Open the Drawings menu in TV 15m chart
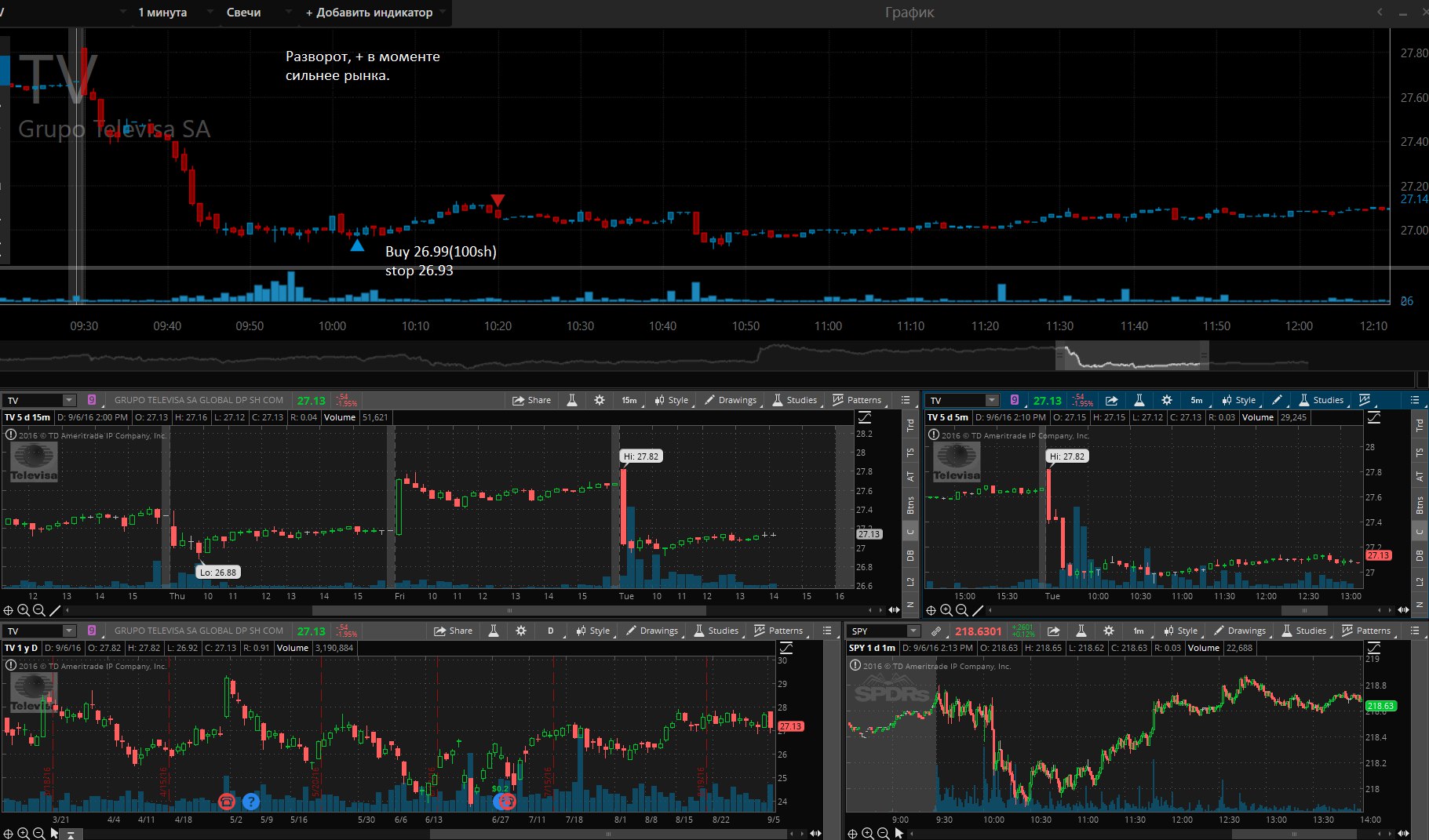This screenshot has height=840, width=1429. [731, 400]
